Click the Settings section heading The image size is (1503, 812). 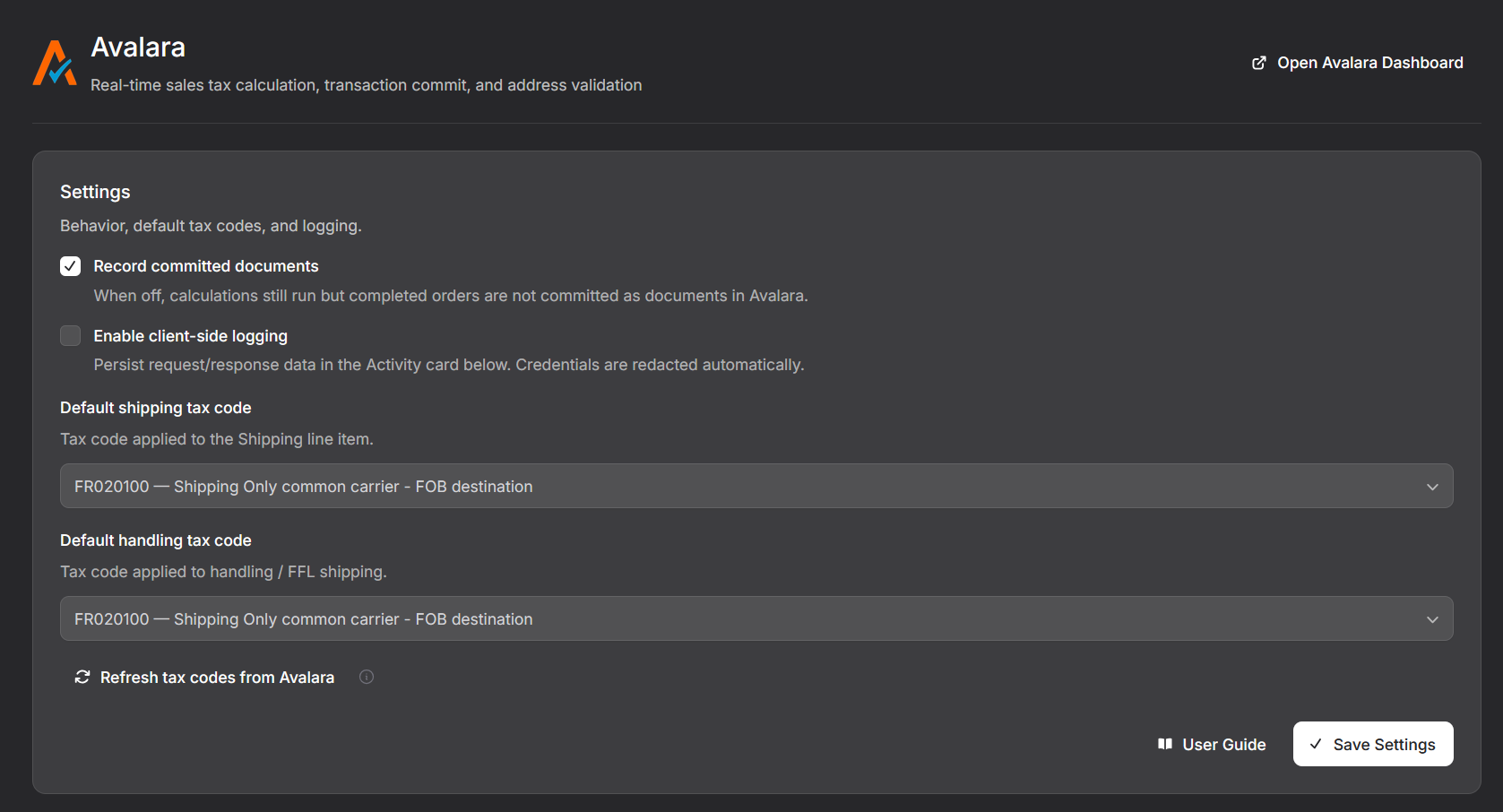(95, 192)
